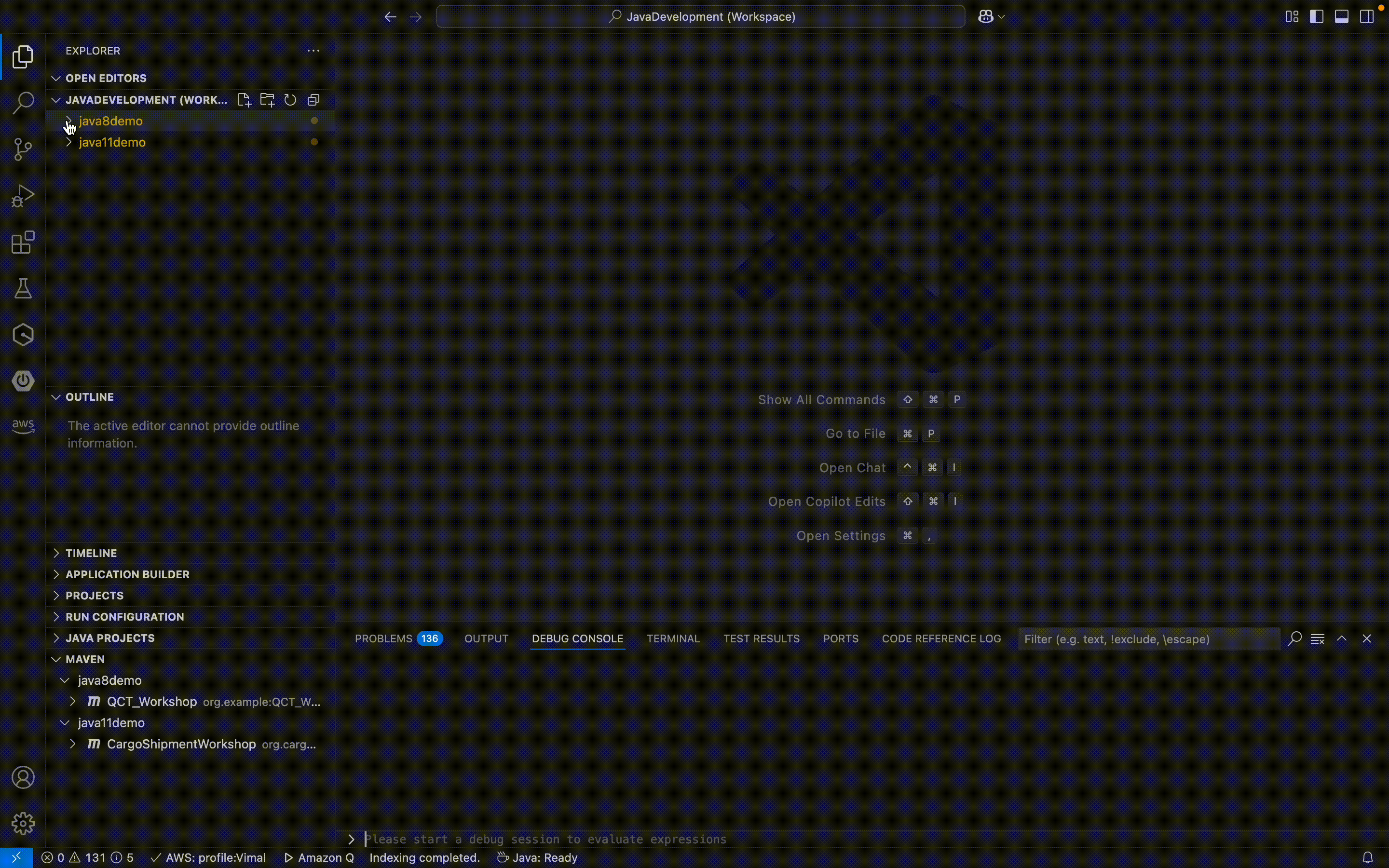Switch to the PROBLEMS tab
The height and width of the screenshot is (868, 1389).
[383, 638]
